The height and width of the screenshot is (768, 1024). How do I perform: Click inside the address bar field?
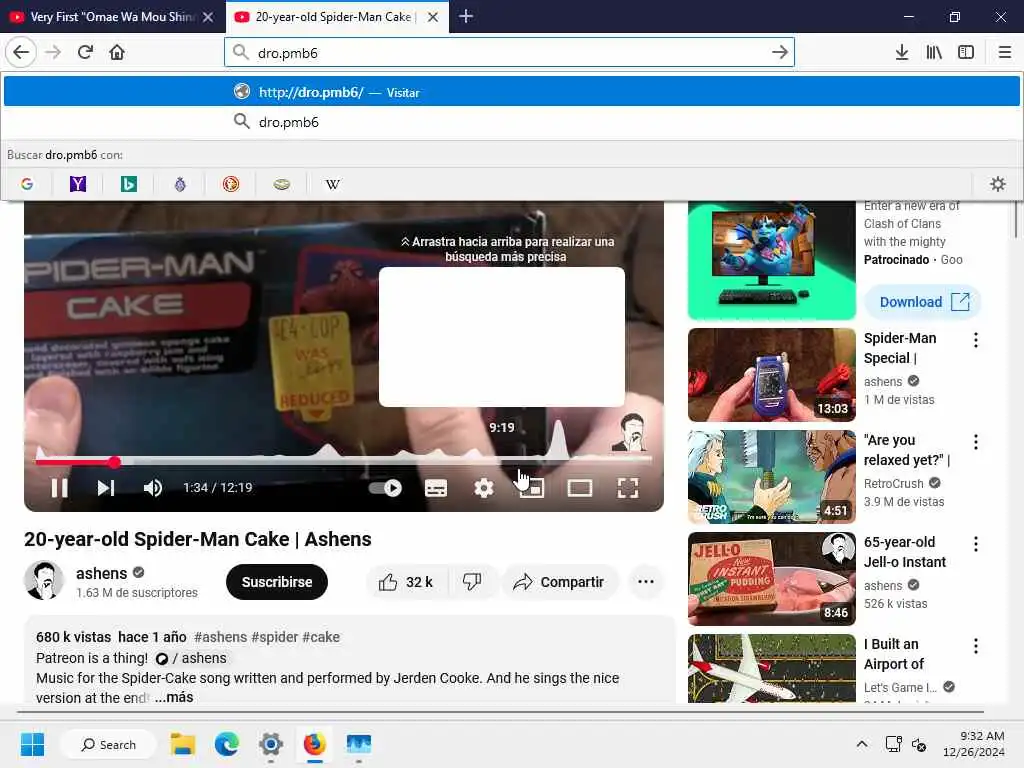click(x=509, y=52)
